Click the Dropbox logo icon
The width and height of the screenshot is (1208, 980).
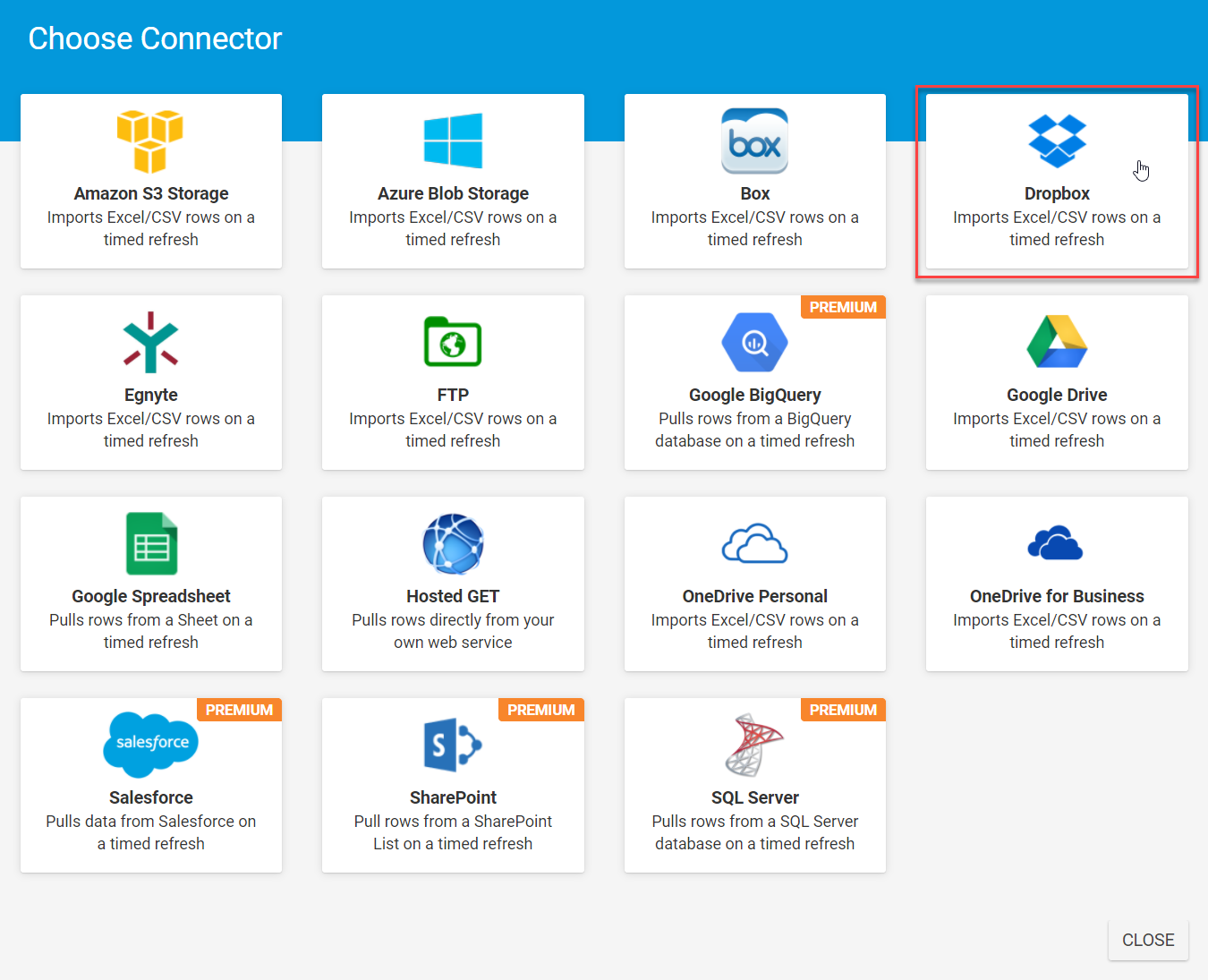(x=1057, y=141)
